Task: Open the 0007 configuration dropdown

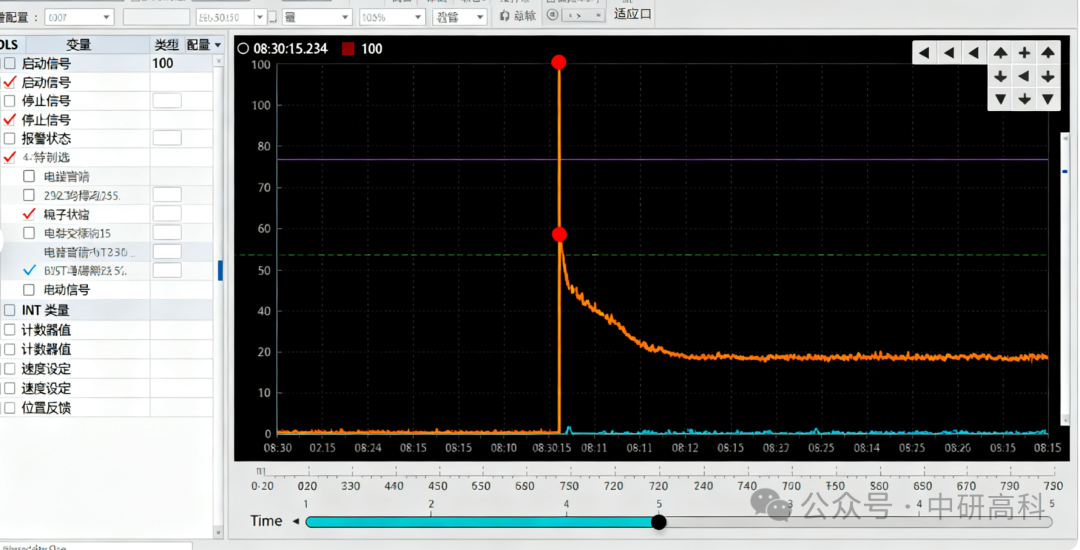Action: click(x=79, y=17)
